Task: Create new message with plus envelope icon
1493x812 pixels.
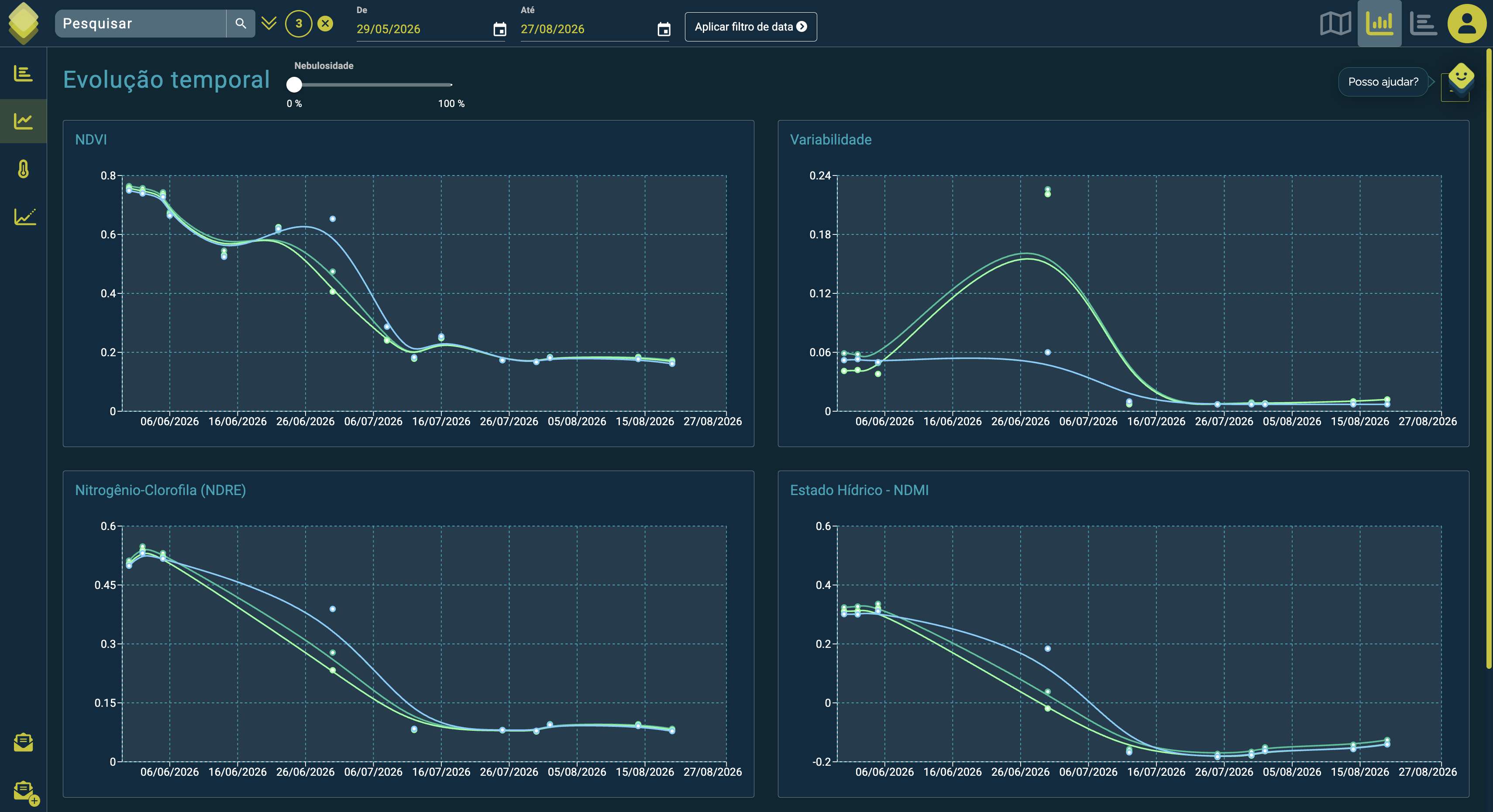Action: coord(25,792)
